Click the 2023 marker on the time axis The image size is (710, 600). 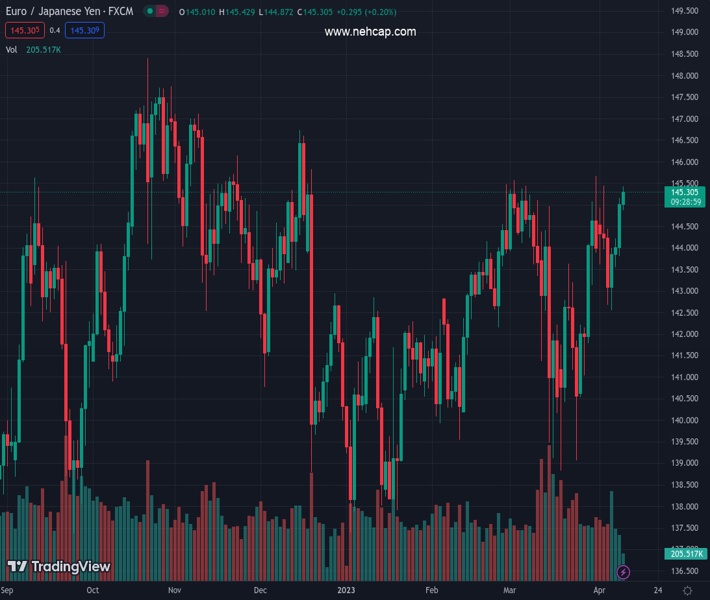346,590
